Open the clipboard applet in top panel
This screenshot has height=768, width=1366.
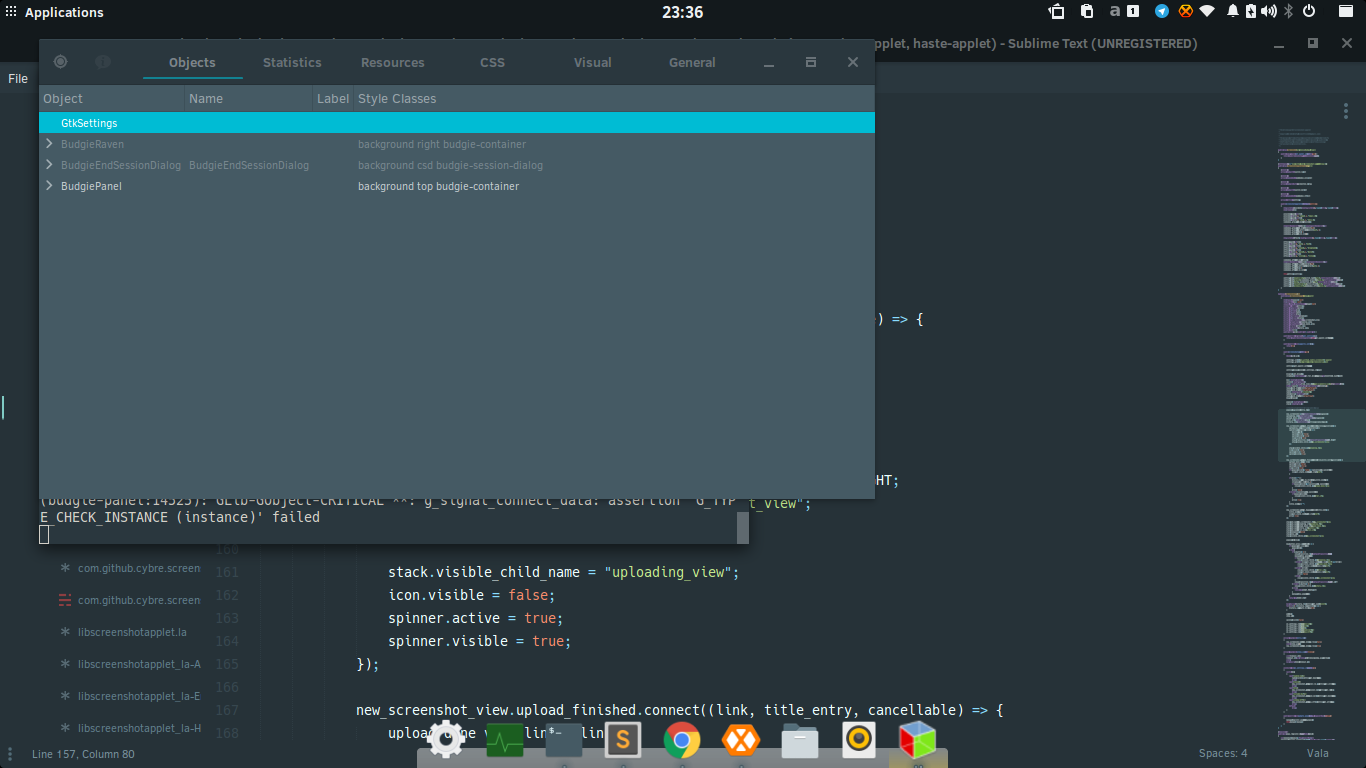(1086, 12)
